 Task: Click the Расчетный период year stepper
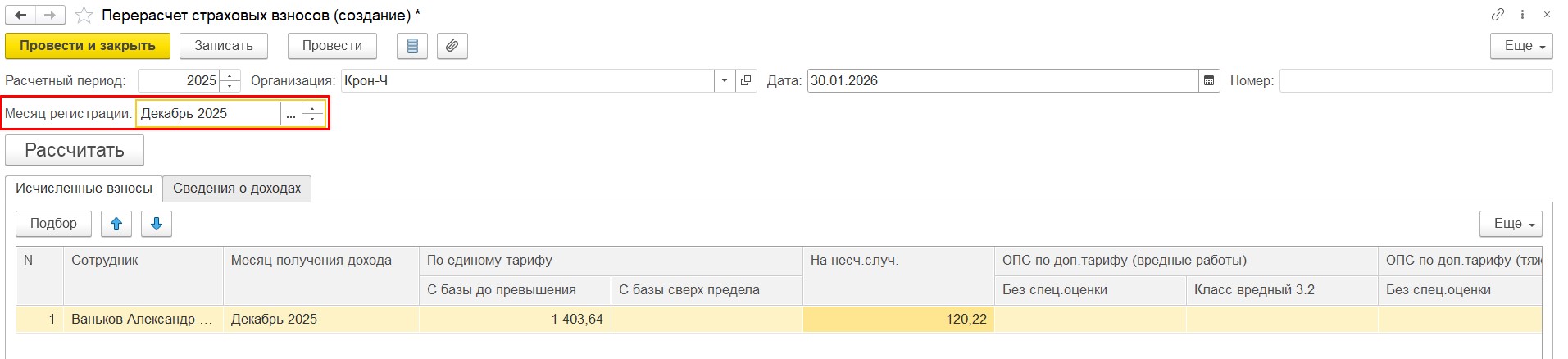point(230,80)
